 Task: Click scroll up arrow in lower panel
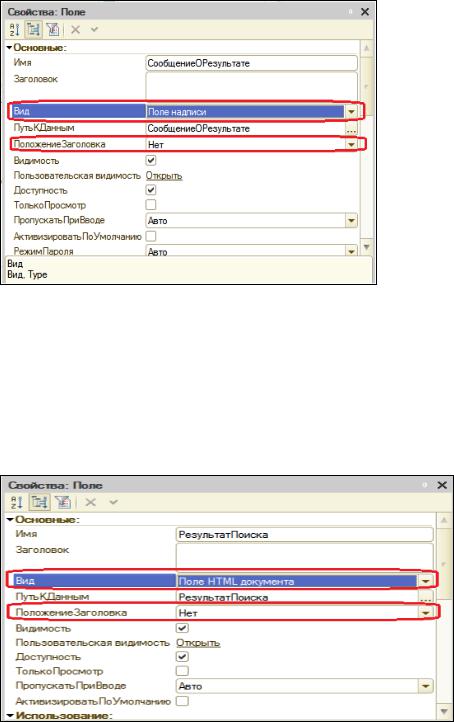444,520
